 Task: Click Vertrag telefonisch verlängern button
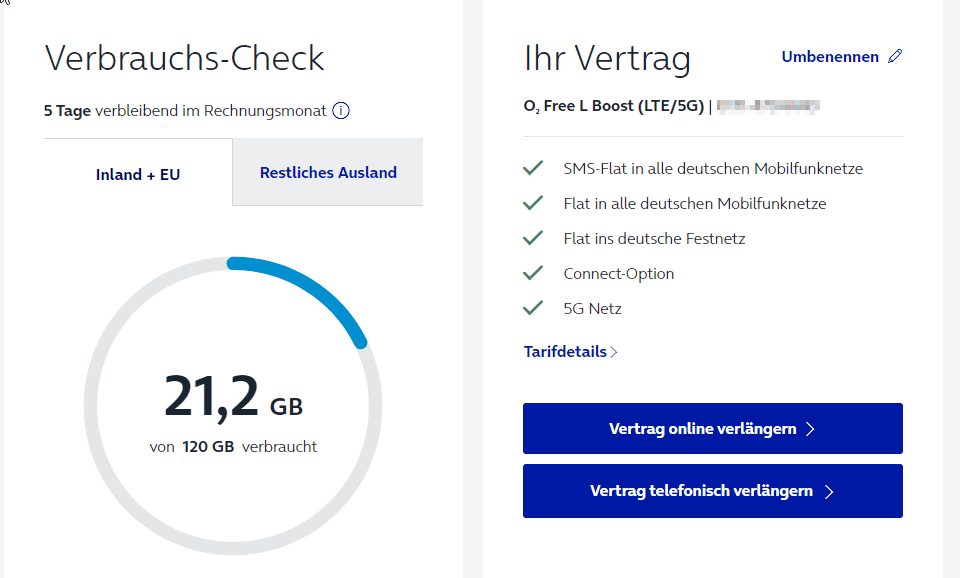point(713,491)
